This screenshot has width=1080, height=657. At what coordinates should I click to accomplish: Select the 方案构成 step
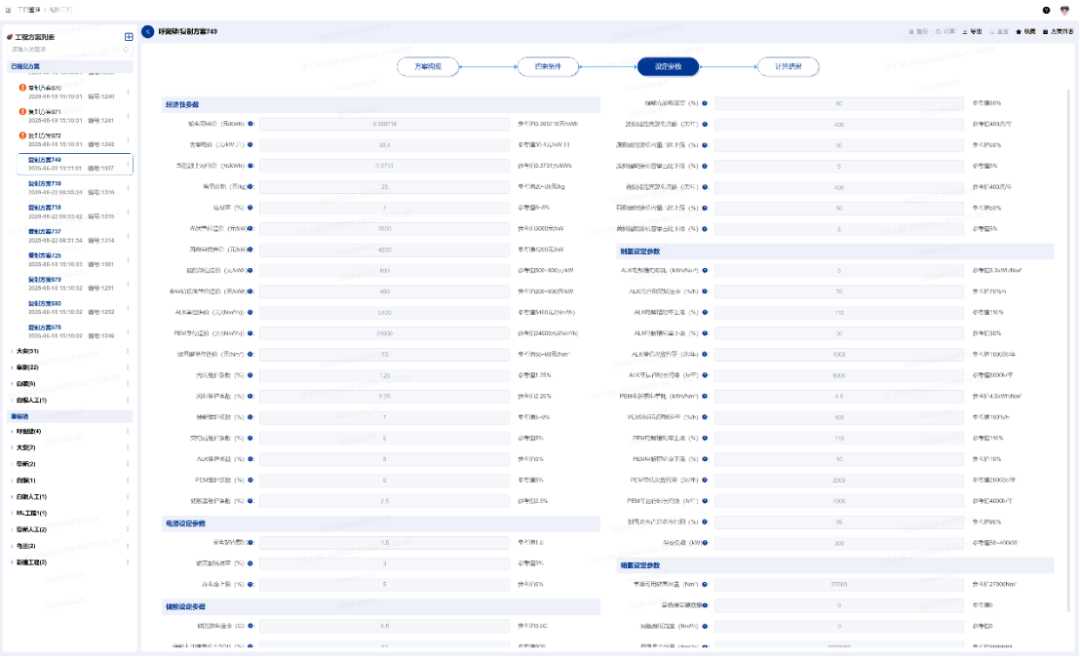coord(428,67)
